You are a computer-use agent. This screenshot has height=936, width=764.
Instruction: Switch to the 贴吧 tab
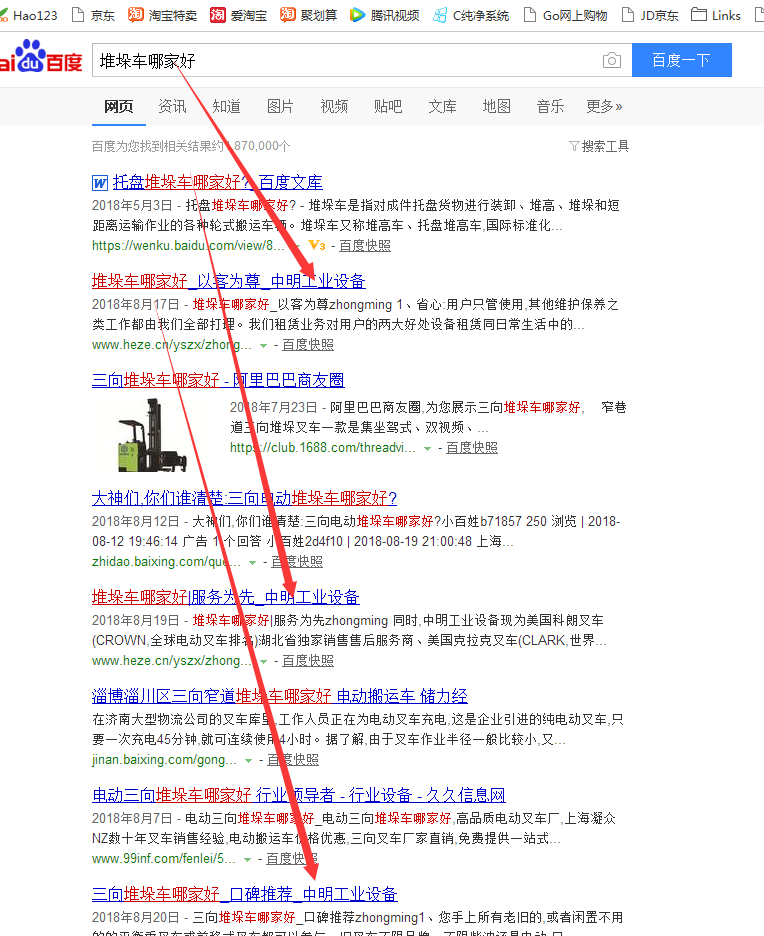click(x=388, y=106)
